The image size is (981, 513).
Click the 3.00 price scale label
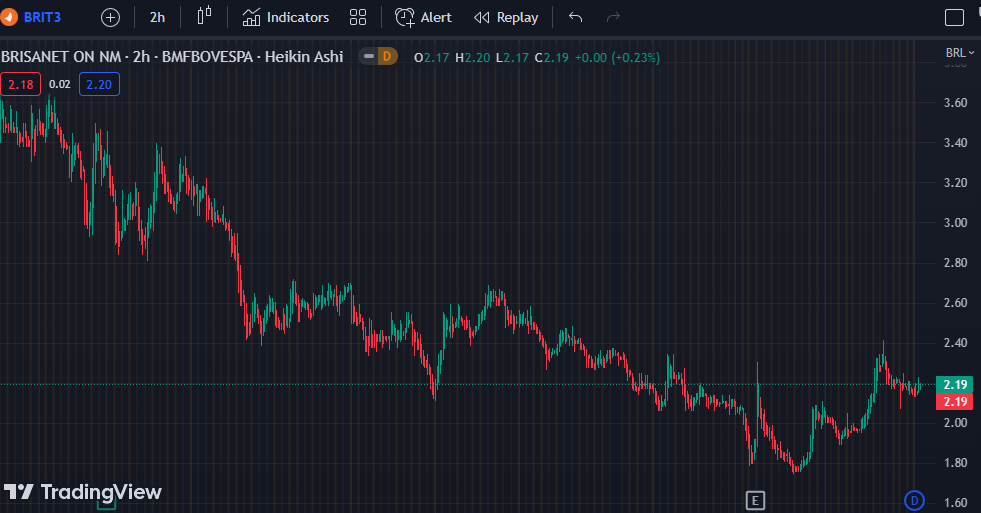click(x=955, y=223)
